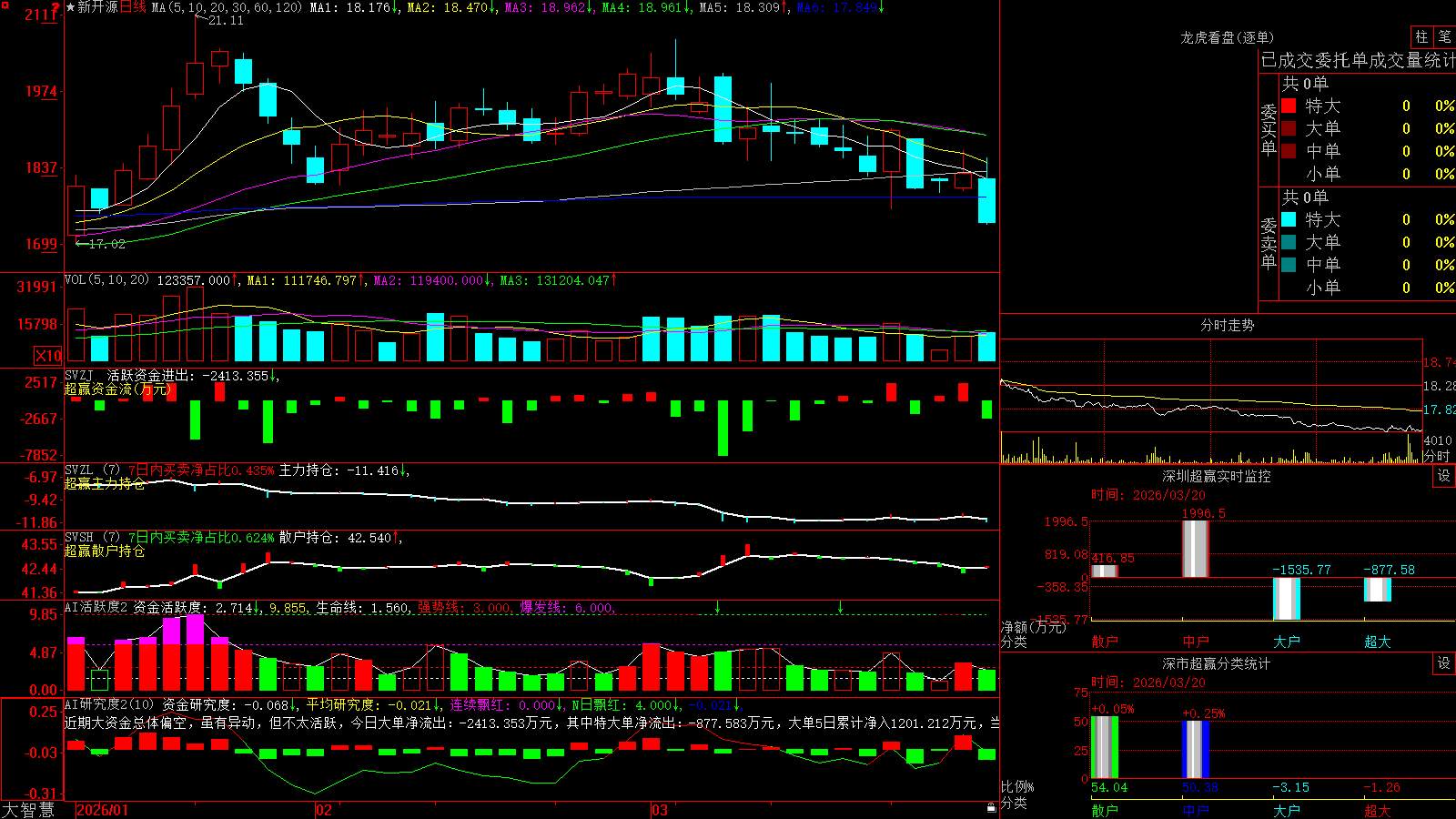Click the green 散户 bar labeled 54.04
Image resolution: width=1456 pixels, height=819 pixels.
point(1105,747)
